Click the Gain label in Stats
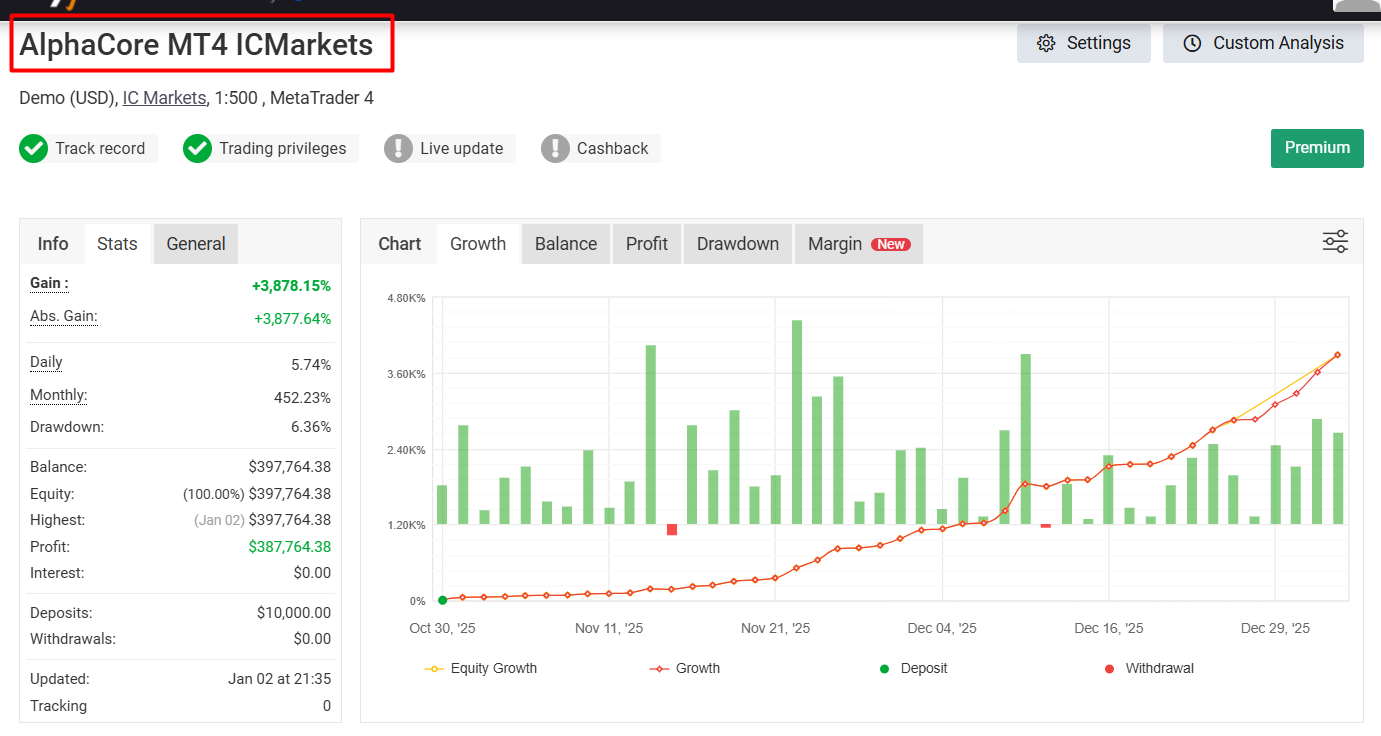1381x736 pixels. pyautogui.click(x=49, y=283)
